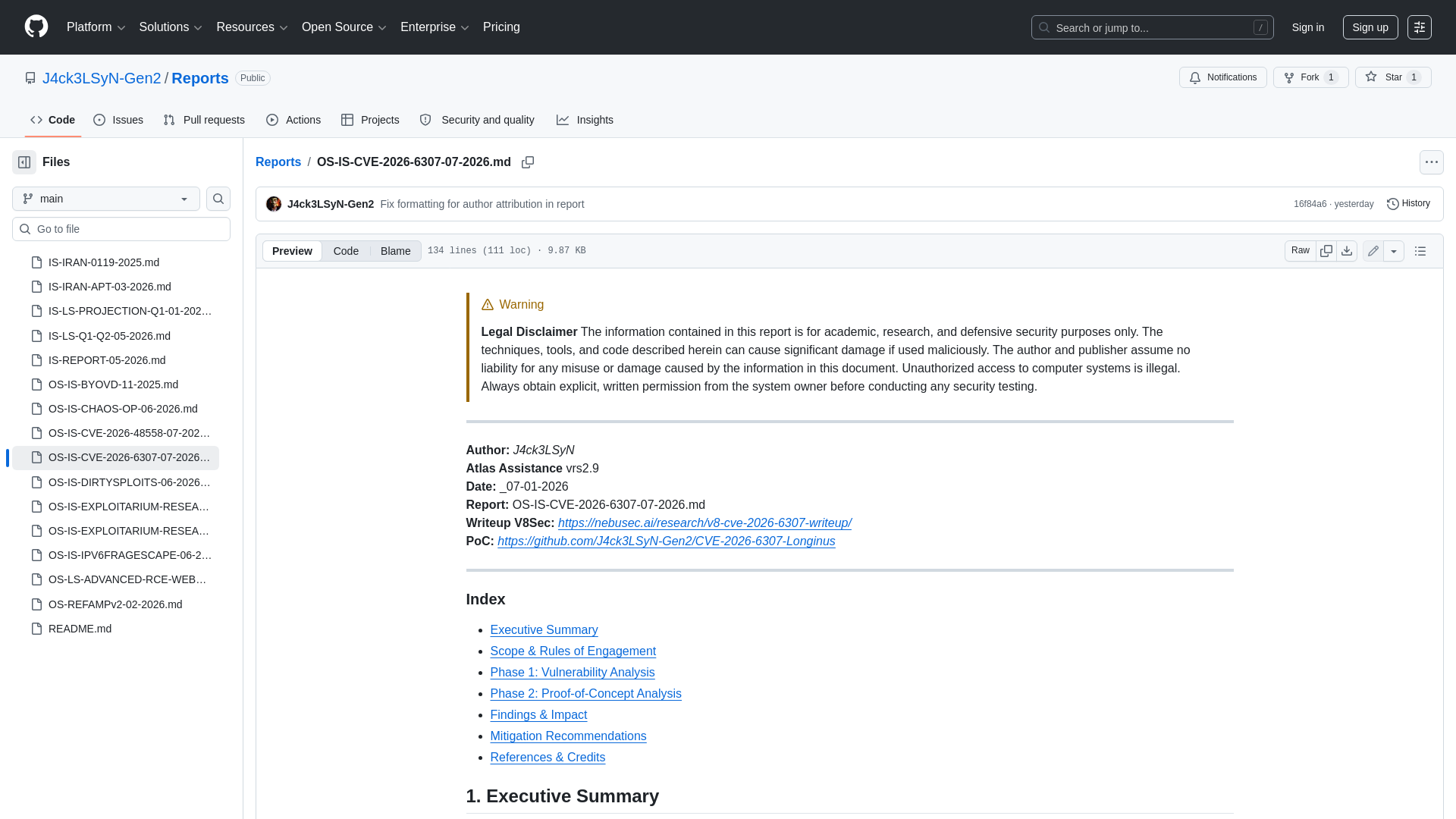This screenshot has width=1456, height=819.
Task: Edit this file pencil icon
Action: [x=1373, y=251]
